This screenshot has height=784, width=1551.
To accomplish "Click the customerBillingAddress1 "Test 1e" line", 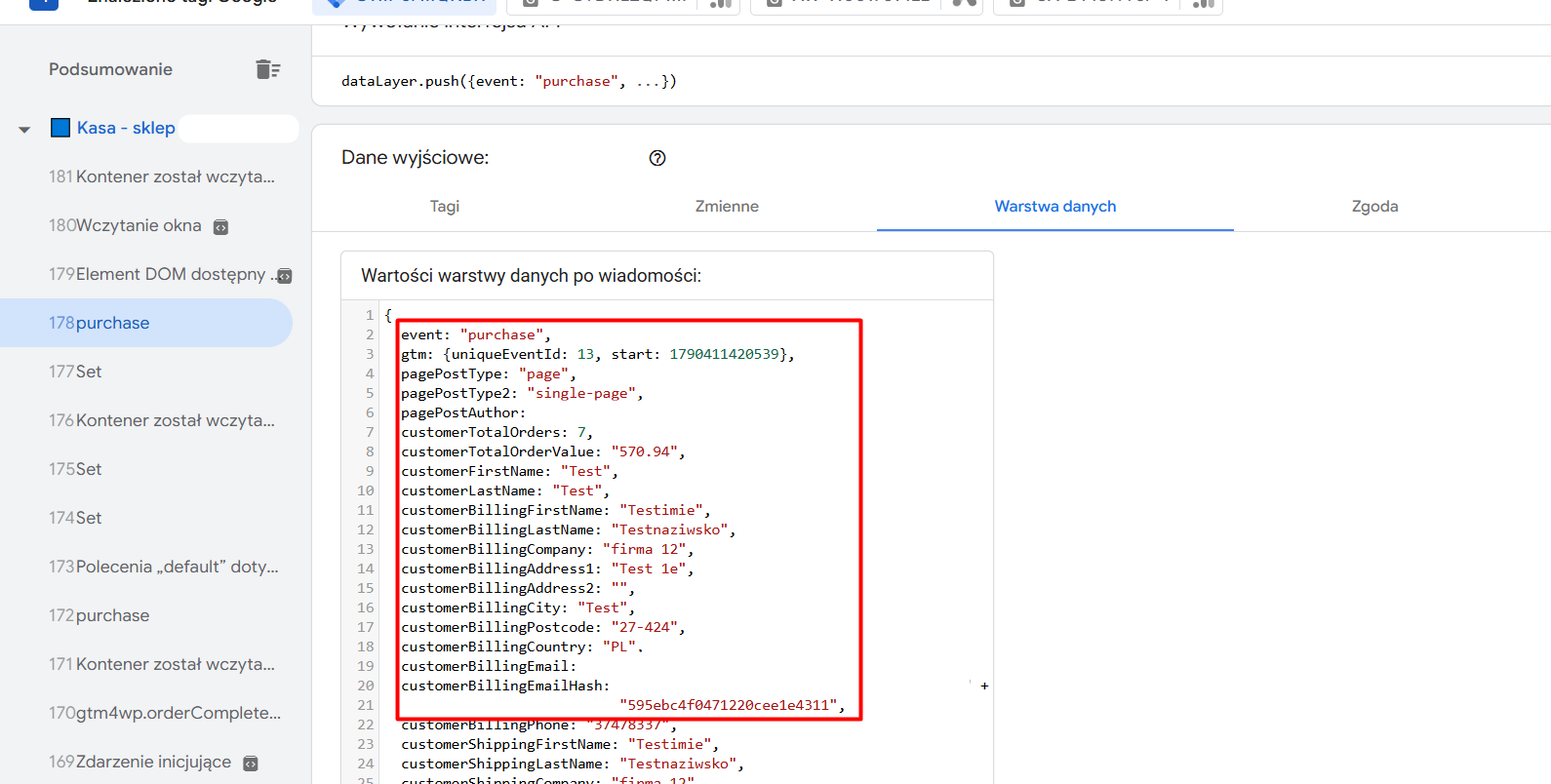I will [x=547, y=568].
